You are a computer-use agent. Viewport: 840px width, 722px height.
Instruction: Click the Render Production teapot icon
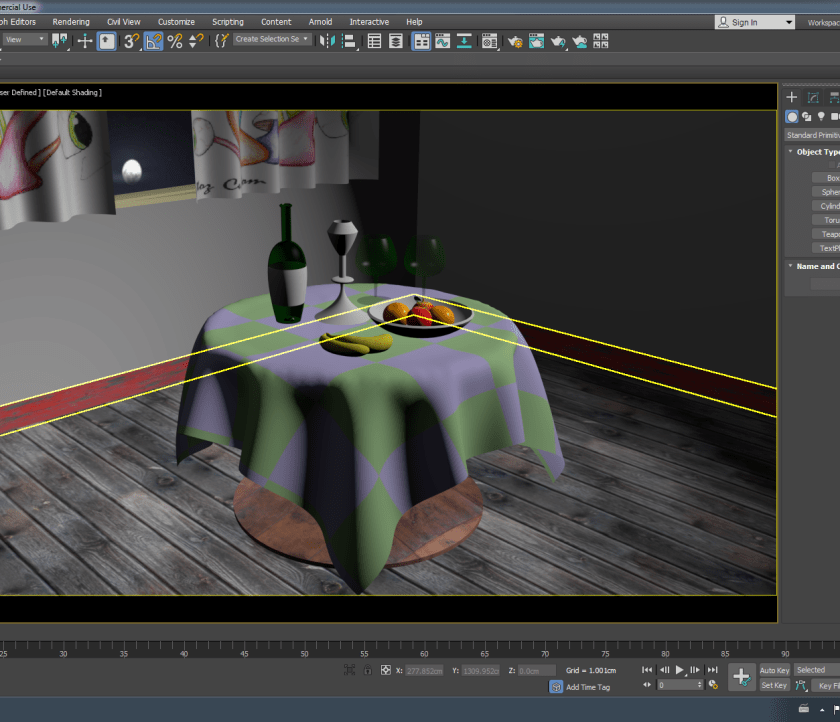557,41
